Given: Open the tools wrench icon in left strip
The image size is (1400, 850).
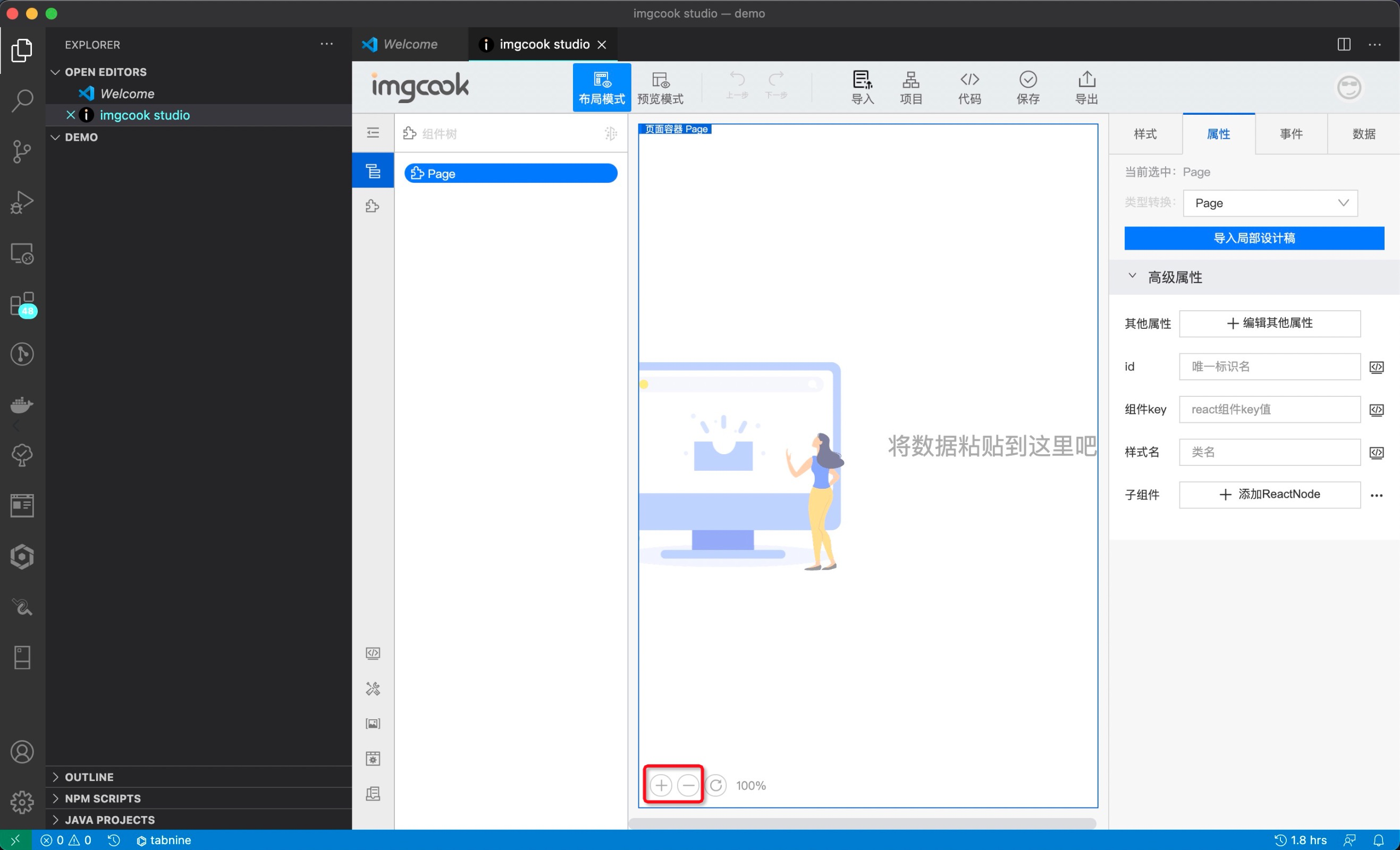Looking at the screenshot, I should 373,688.
